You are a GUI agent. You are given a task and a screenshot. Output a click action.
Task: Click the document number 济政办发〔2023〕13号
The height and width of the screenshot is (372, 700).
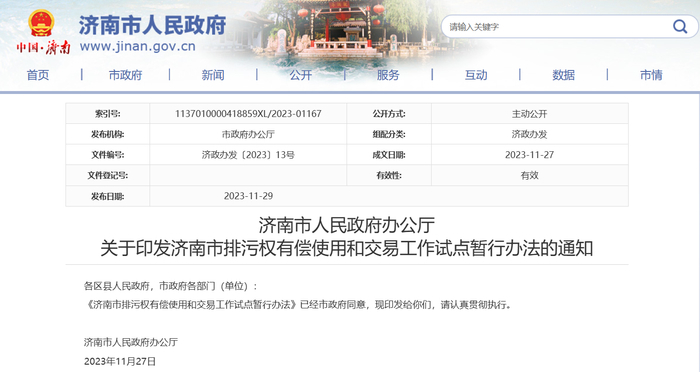click(248, 155)
